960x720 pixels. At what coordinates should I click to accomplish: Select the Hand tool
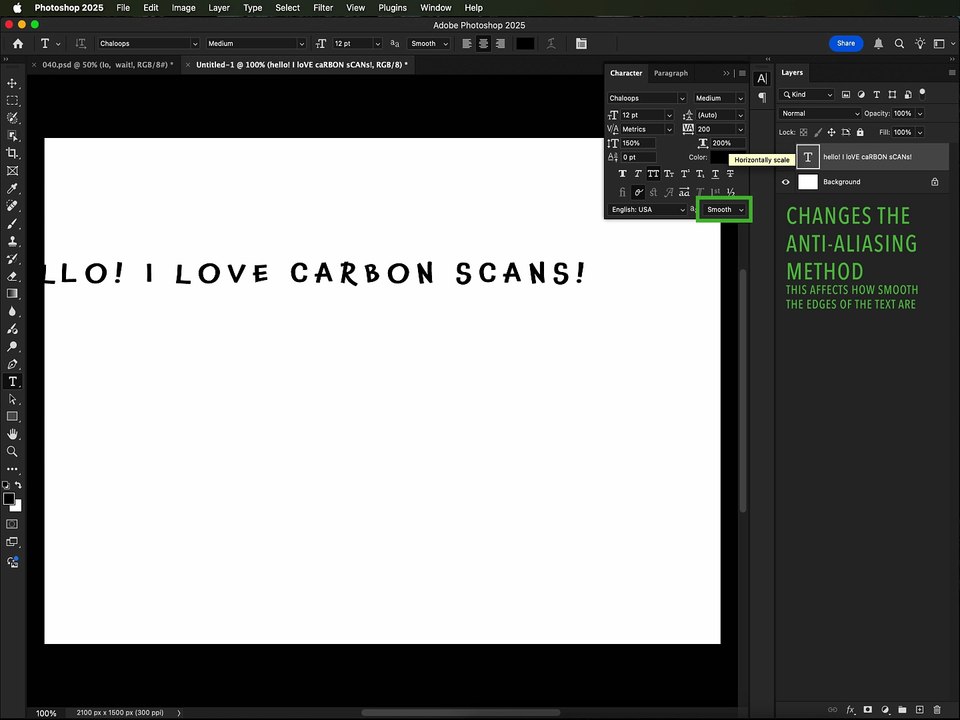click(12, 434)
